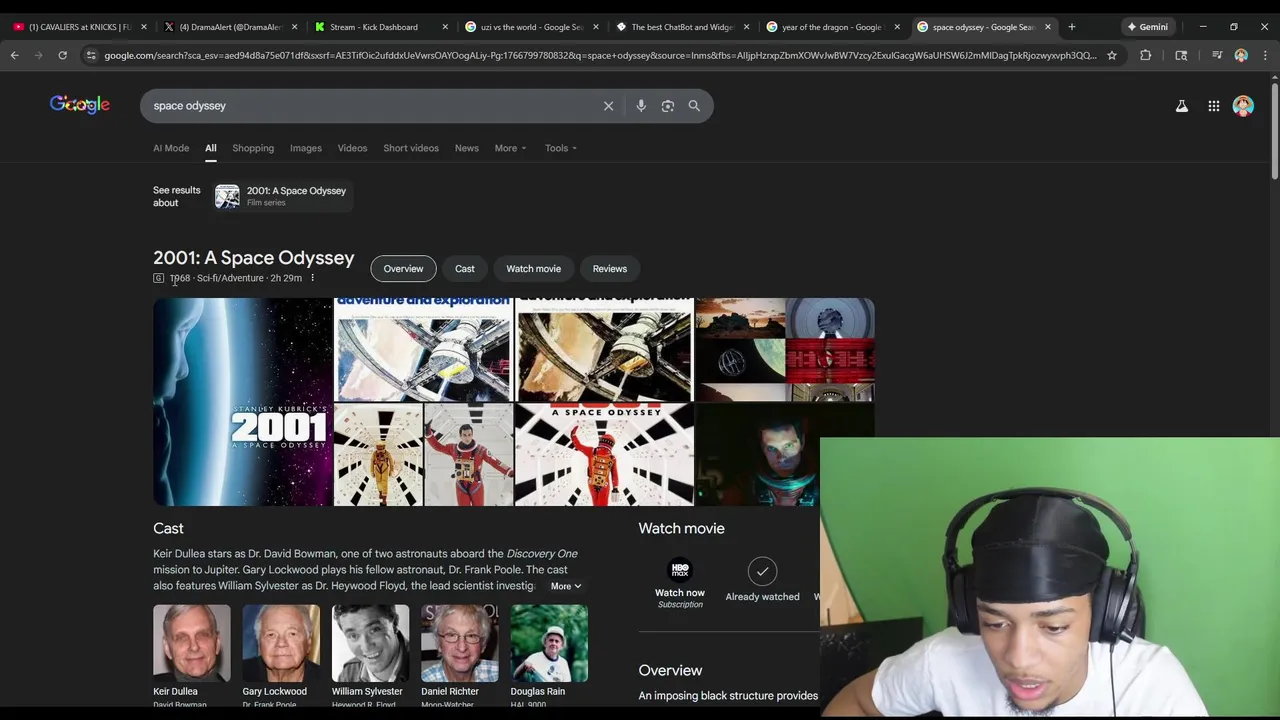This screenshot has width=1280, height=720.
Task: Open Gemini button in title bar
Action: tap(1148, 27)
